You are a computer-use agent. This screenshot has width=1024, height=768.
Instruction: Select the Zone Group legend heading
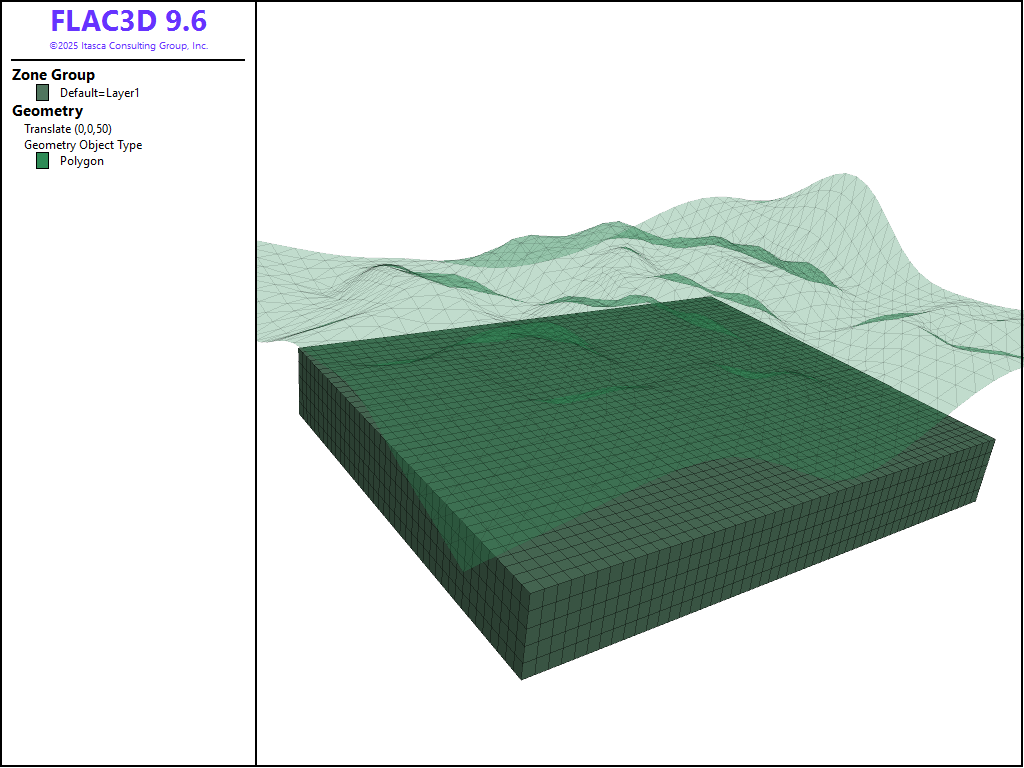click(x=53, y=75)
